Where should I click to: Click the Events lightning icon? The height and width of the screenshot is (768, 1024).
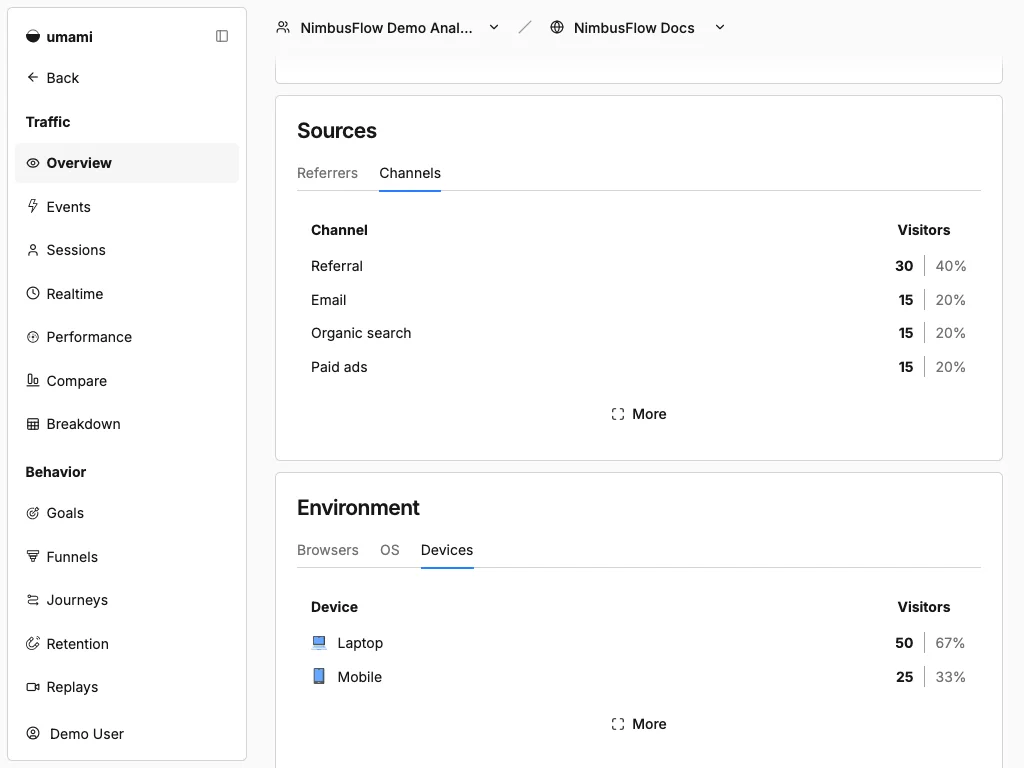33,206
